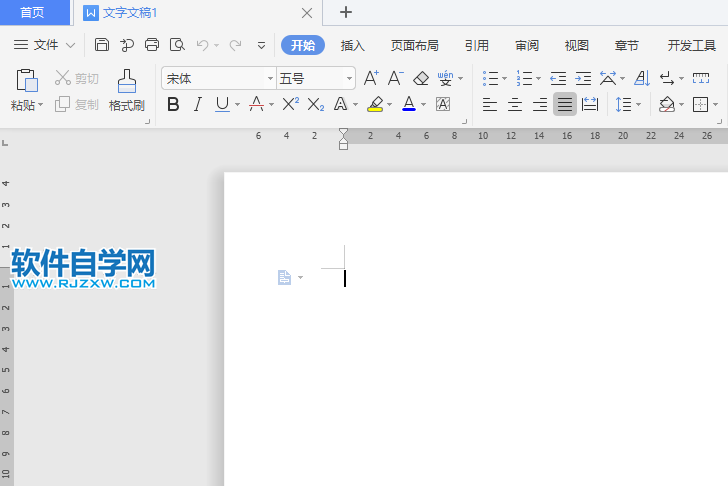This screenshot has height=486, width=728.
Task: Click the tab stops ruler icon
Action: [701, 78]
